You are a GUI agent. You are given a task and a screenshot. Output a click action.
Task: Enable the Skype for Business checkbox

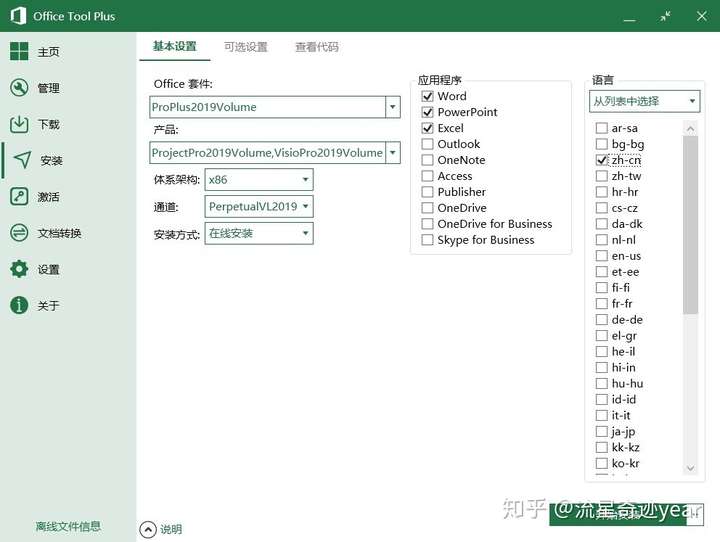point(428,240)
